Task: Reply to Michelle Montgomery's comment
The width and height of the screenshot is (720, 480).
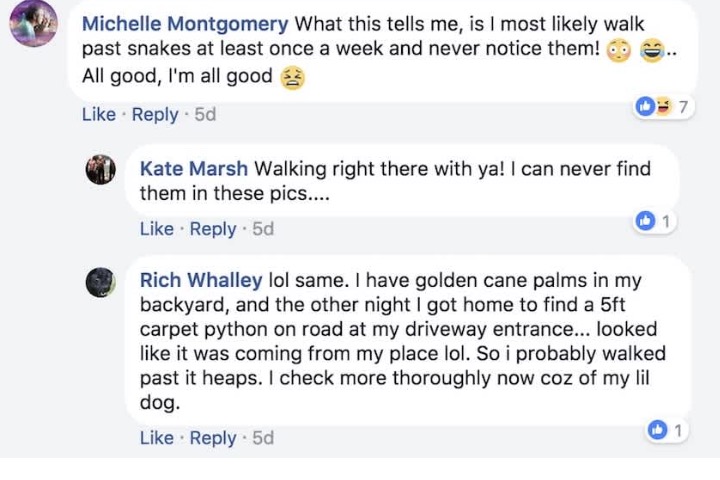Action: [155, 114]
